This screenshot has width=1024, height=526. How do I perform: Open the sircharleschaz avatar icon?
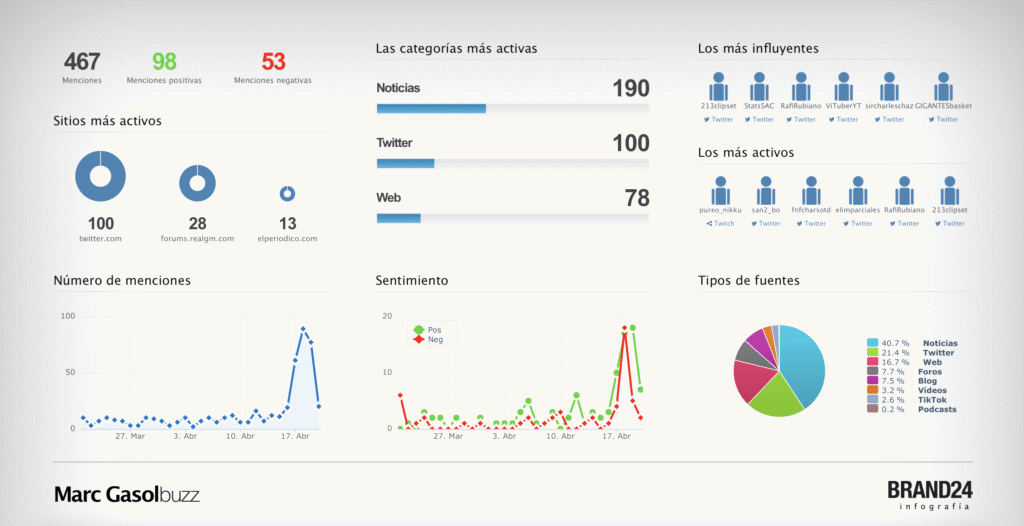(885, 85)
